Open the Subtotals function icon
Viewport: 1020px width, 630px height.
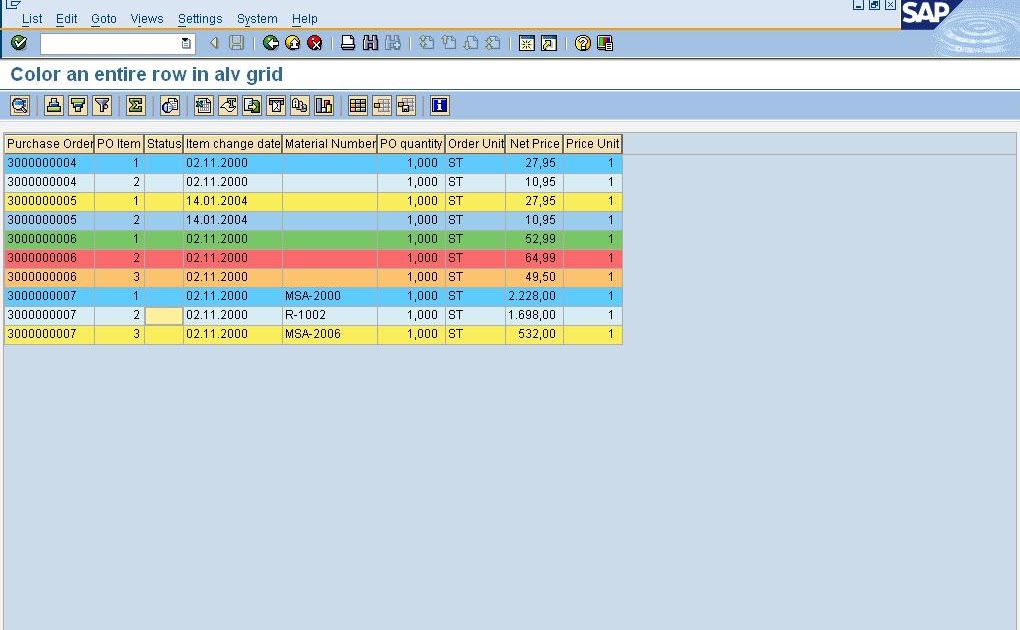pos(169,105)
